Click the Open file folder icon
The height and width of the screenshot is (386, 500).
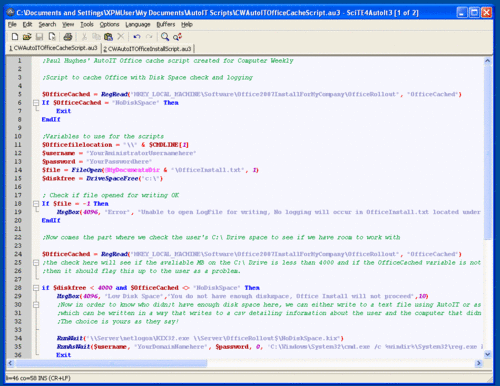tap(27, 37)
